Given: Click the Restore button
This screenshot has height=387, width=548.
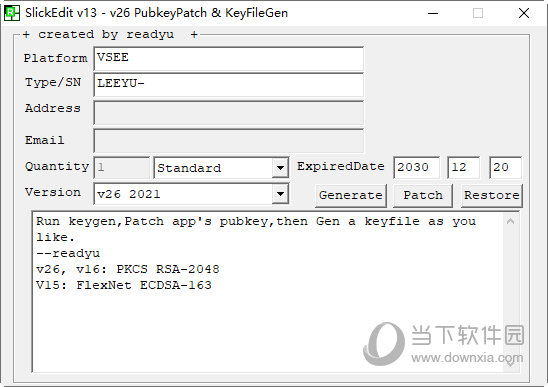Looking at the screenshot, I should [492, 195].
